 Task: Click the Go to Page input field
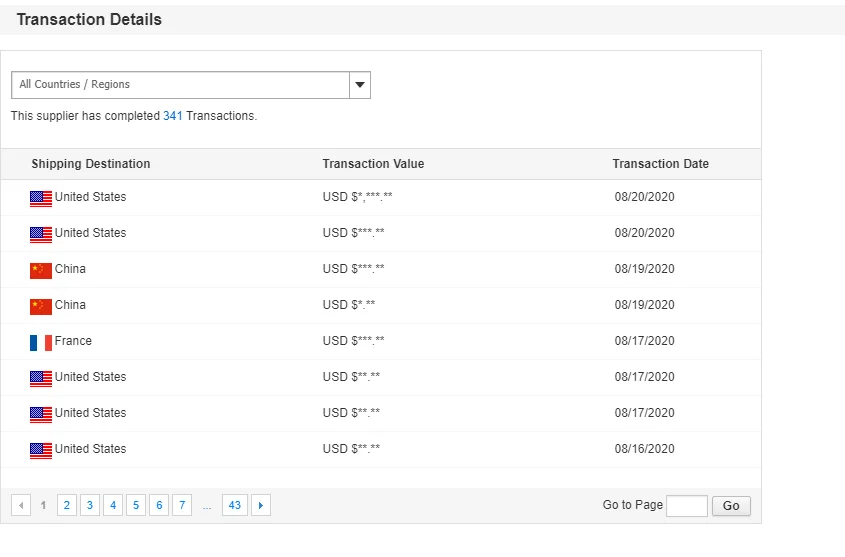pos(686,506)
